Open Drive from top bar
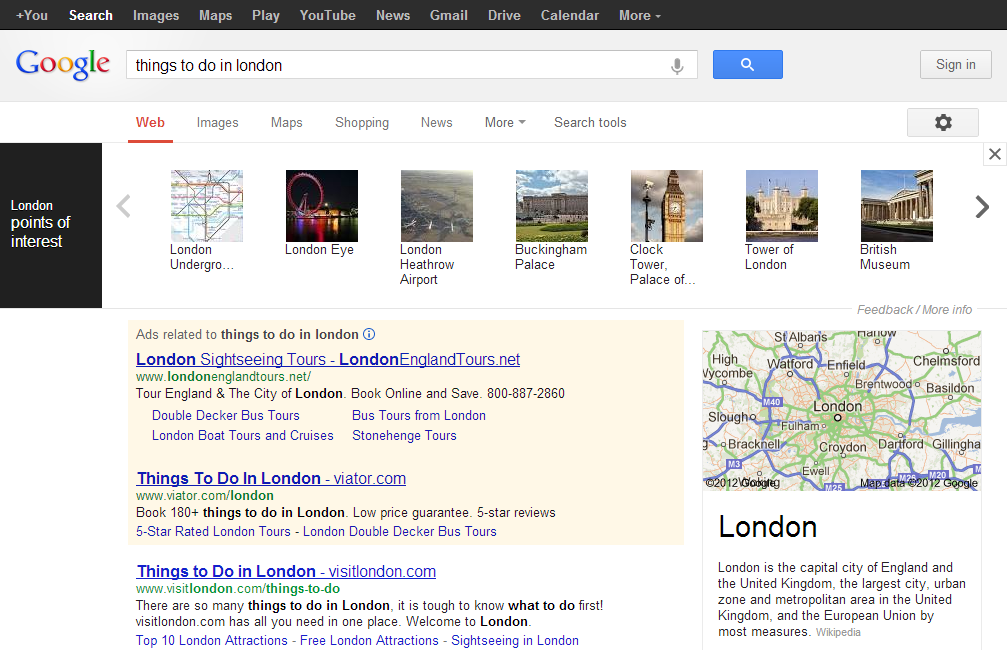 coord(504,15)
